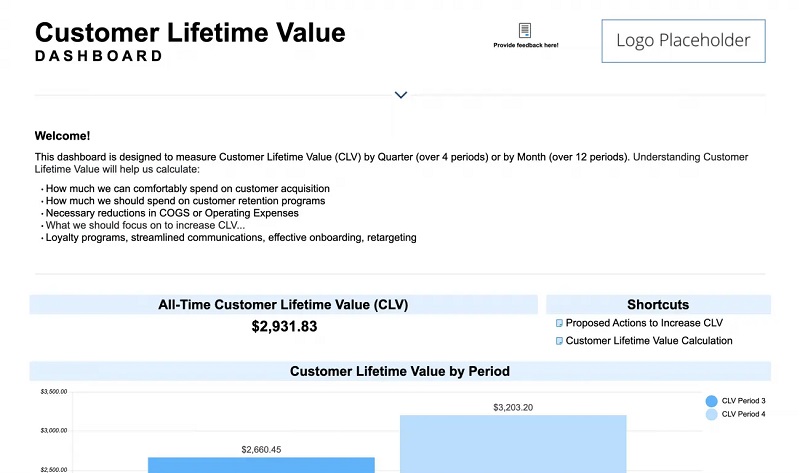Screen dimensions: 800x473
Task: Toggle CLV Period 4 legend swatch
Action: pyautogui.click(x=711, y=414)
